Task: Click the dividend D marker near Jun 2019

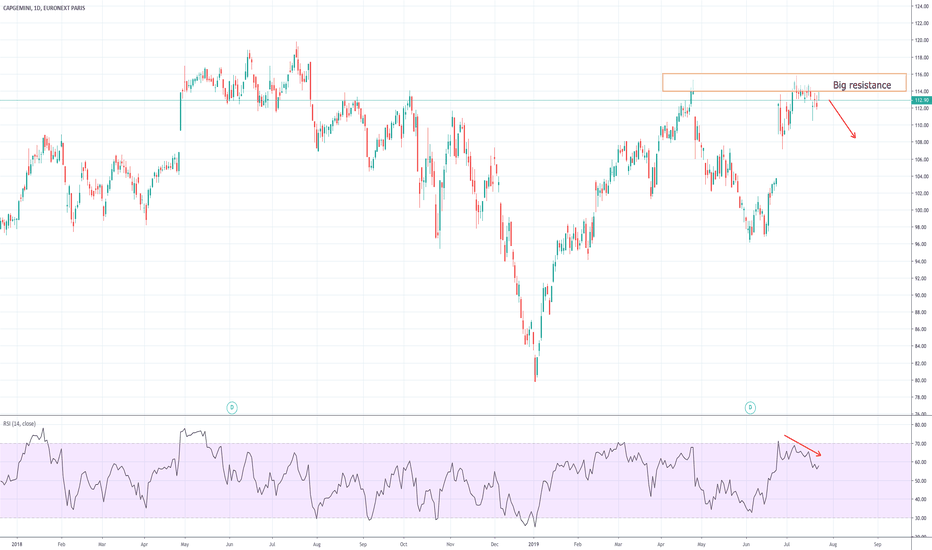Action: tap(750, 407)
